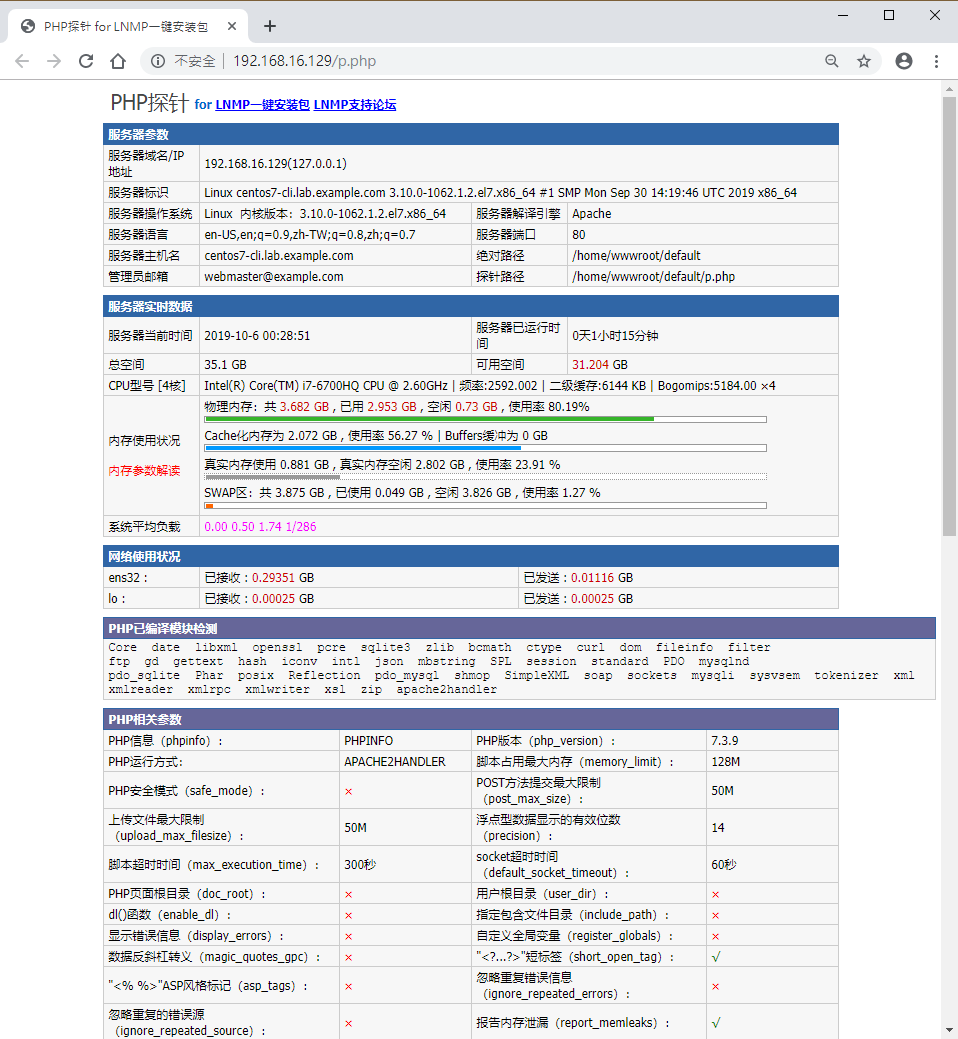Open the 内存参数解读 link
958x1039 pixels.
pyautogui.click(x=144, y=470)
